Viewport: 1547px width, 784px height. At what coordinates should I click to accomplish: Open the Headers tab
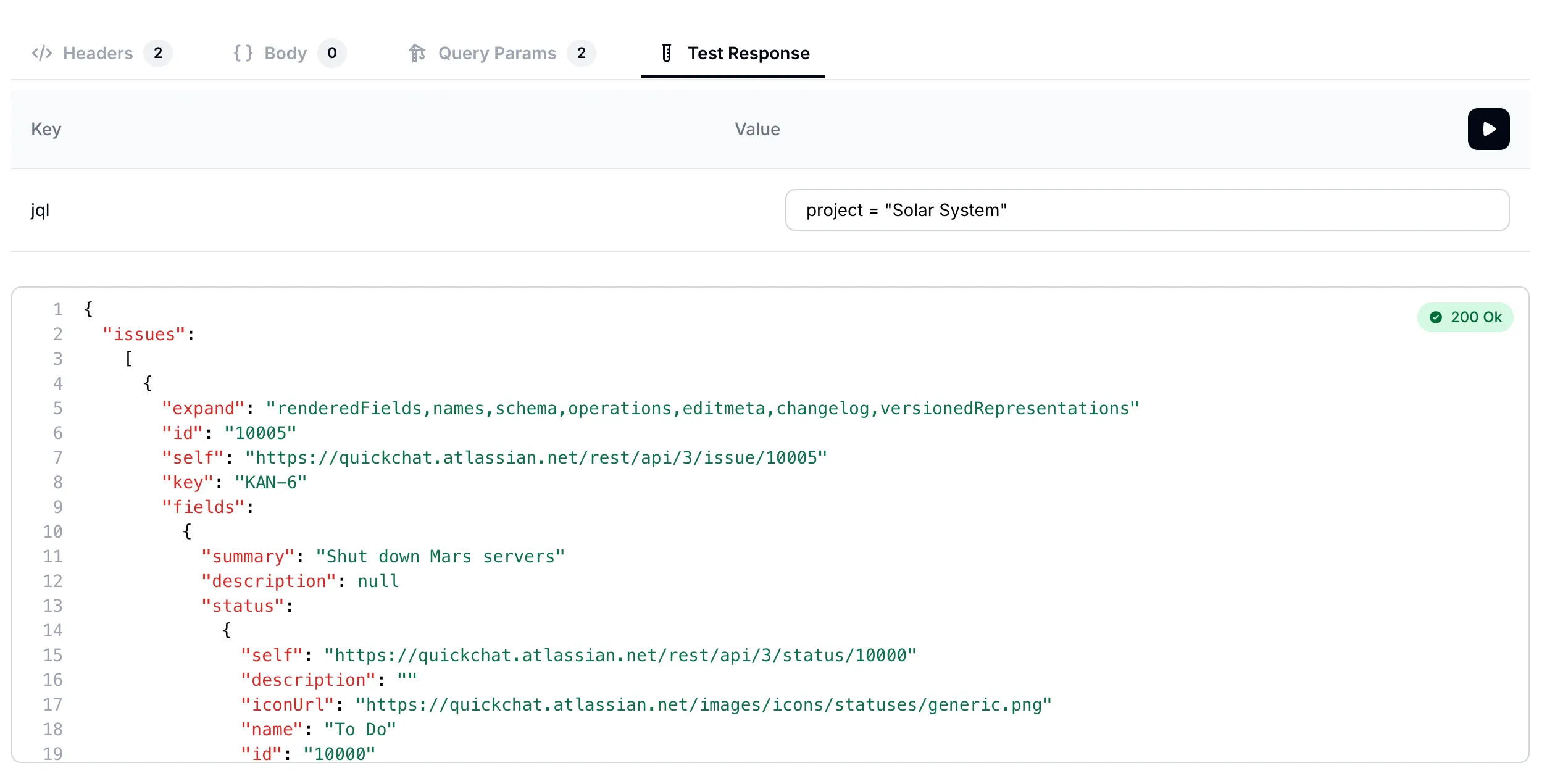[98, 53]
